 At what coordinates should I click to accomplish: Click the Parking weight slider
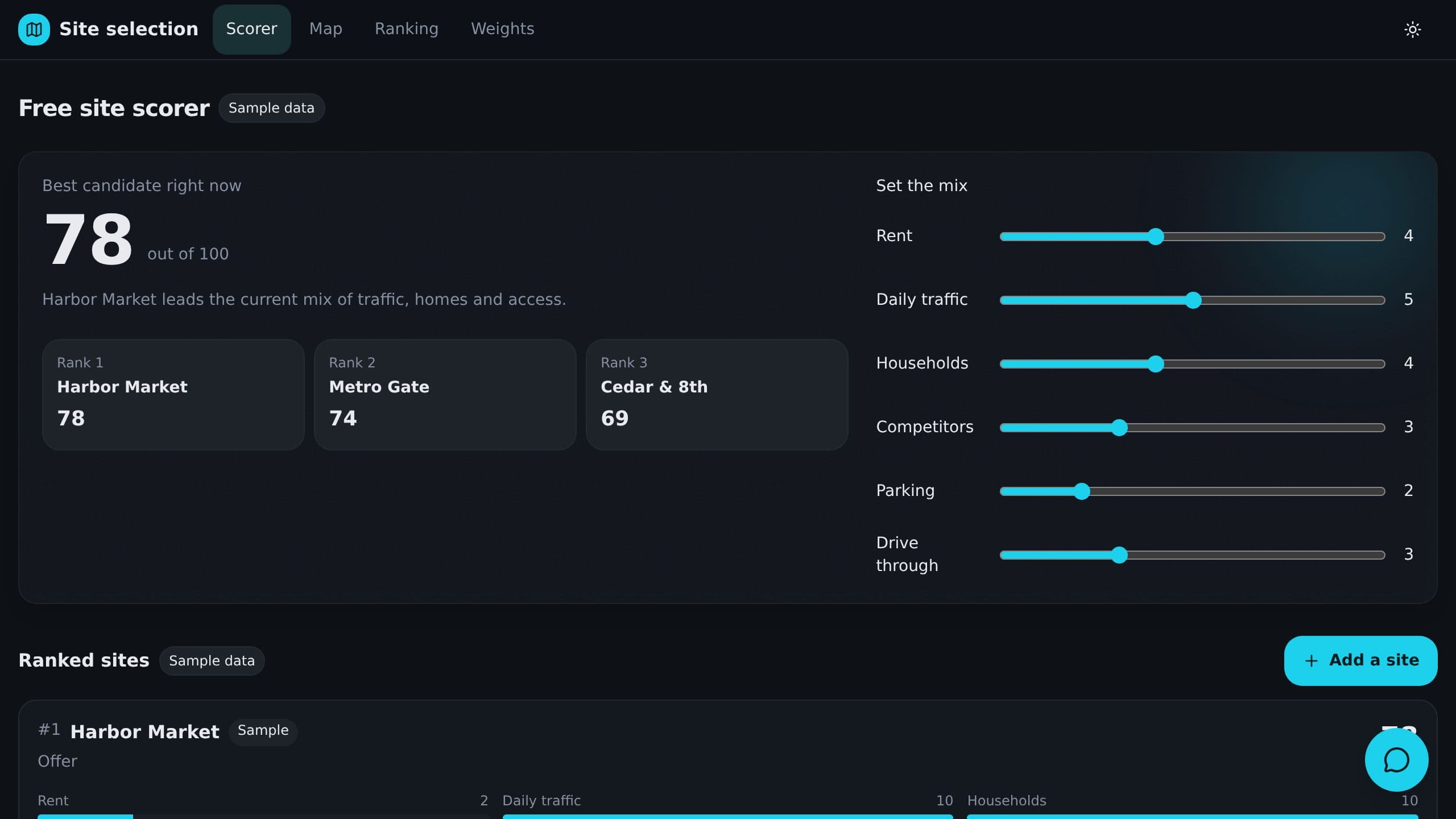pyautogui.click(x=1192, y=491)
